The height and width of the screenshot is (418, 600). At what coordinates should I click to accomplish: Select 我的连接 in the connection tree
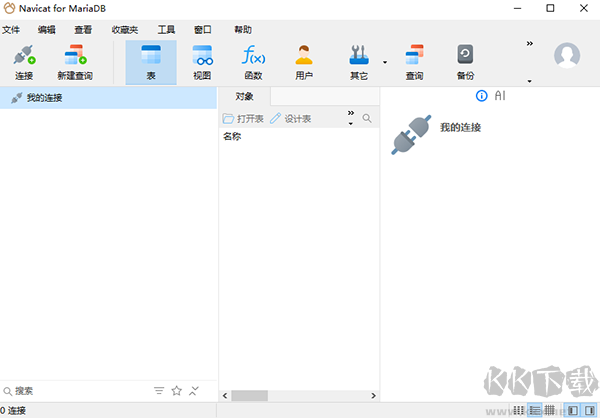[108, 98]
